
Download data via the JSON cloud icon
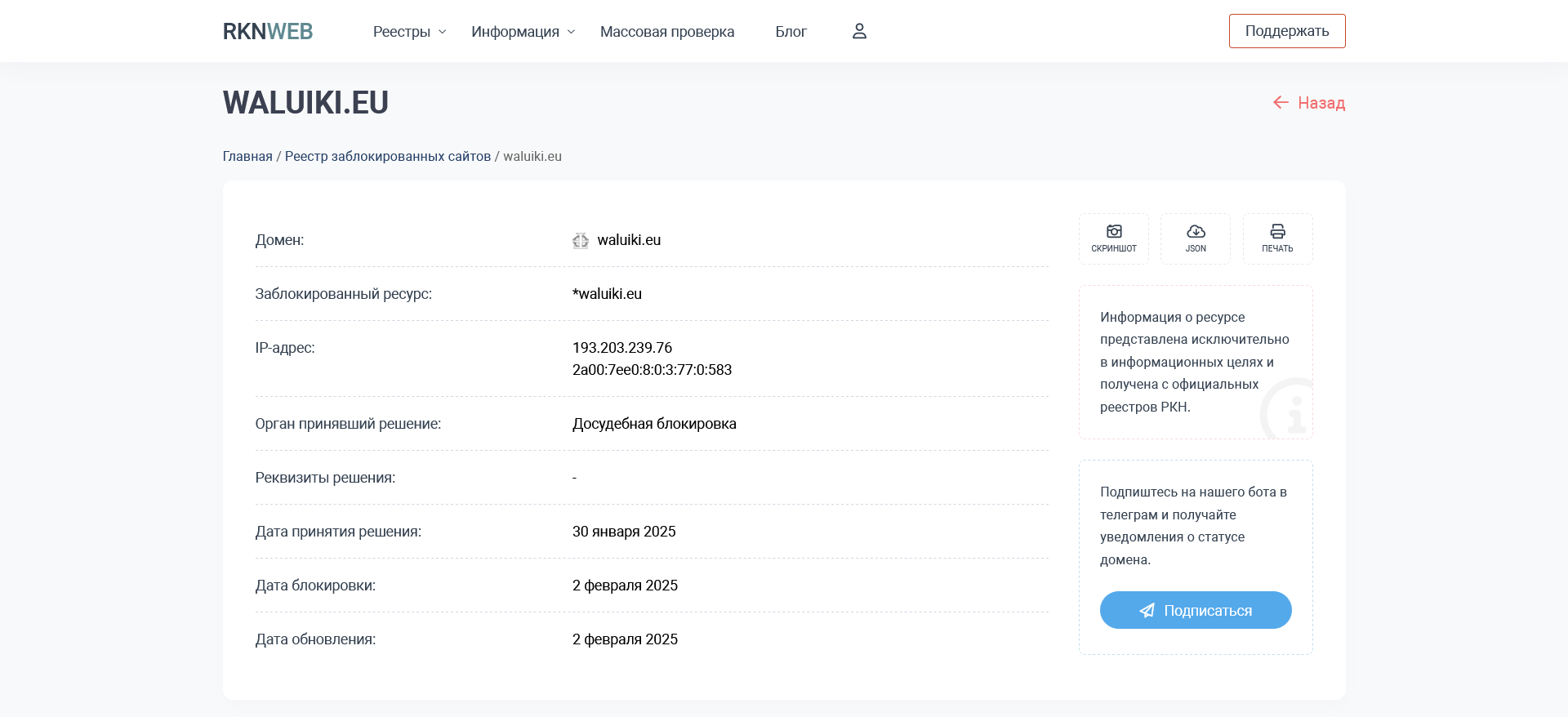point(1196,232)
